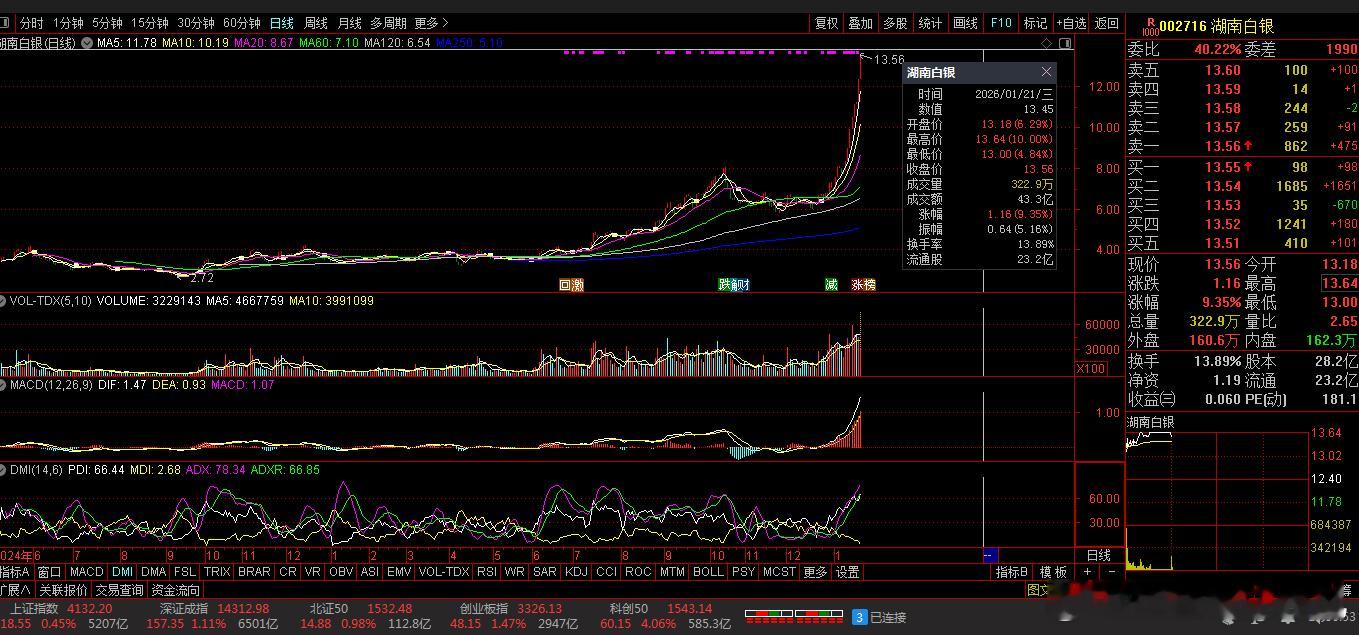Open the 窗口 window tab
The image size is (1359, 635).
[x=49, y=572]
